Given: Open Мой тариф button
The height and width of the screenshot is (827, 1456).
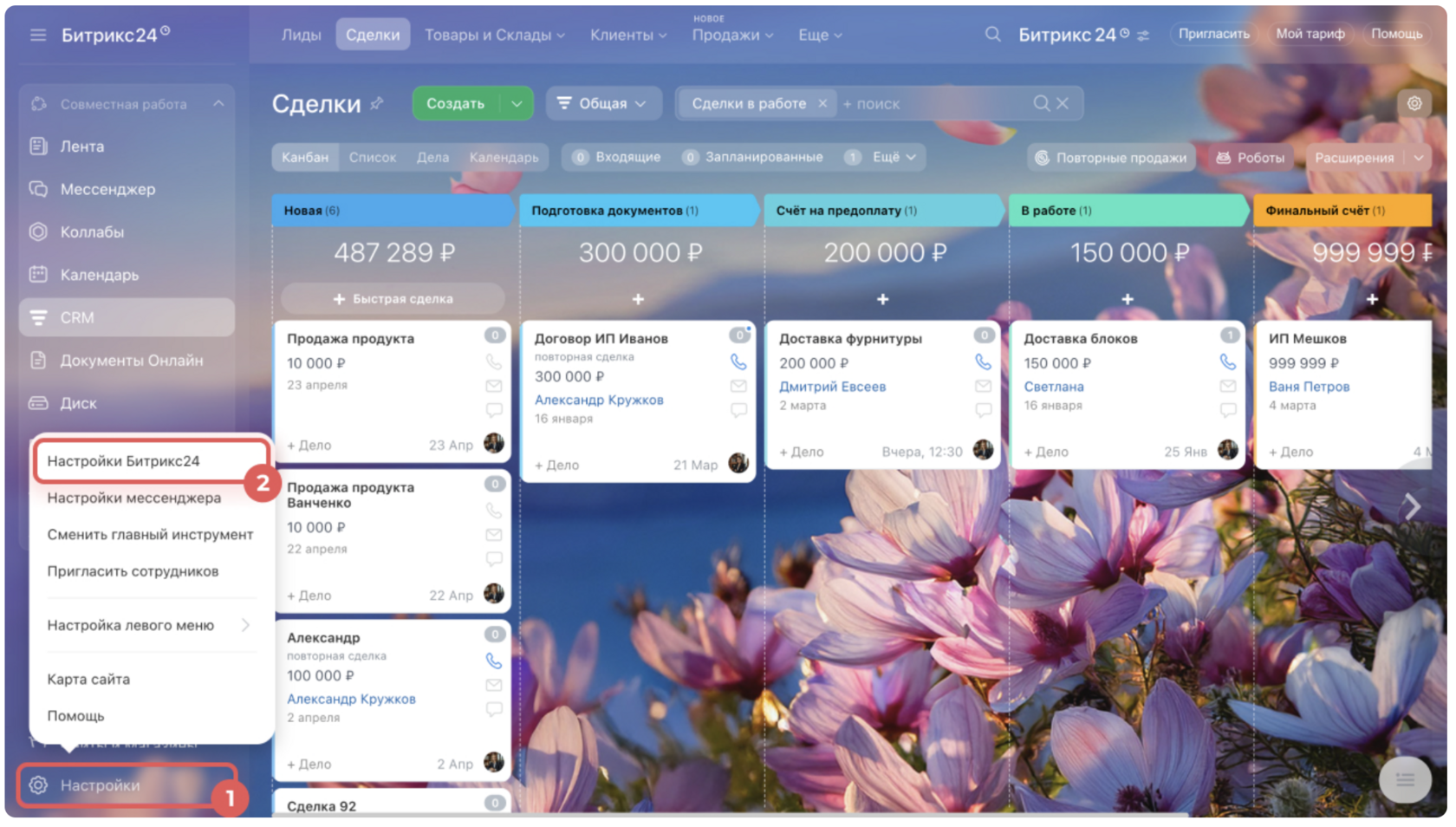Looking at the screenshot, I should (1310, 34).
